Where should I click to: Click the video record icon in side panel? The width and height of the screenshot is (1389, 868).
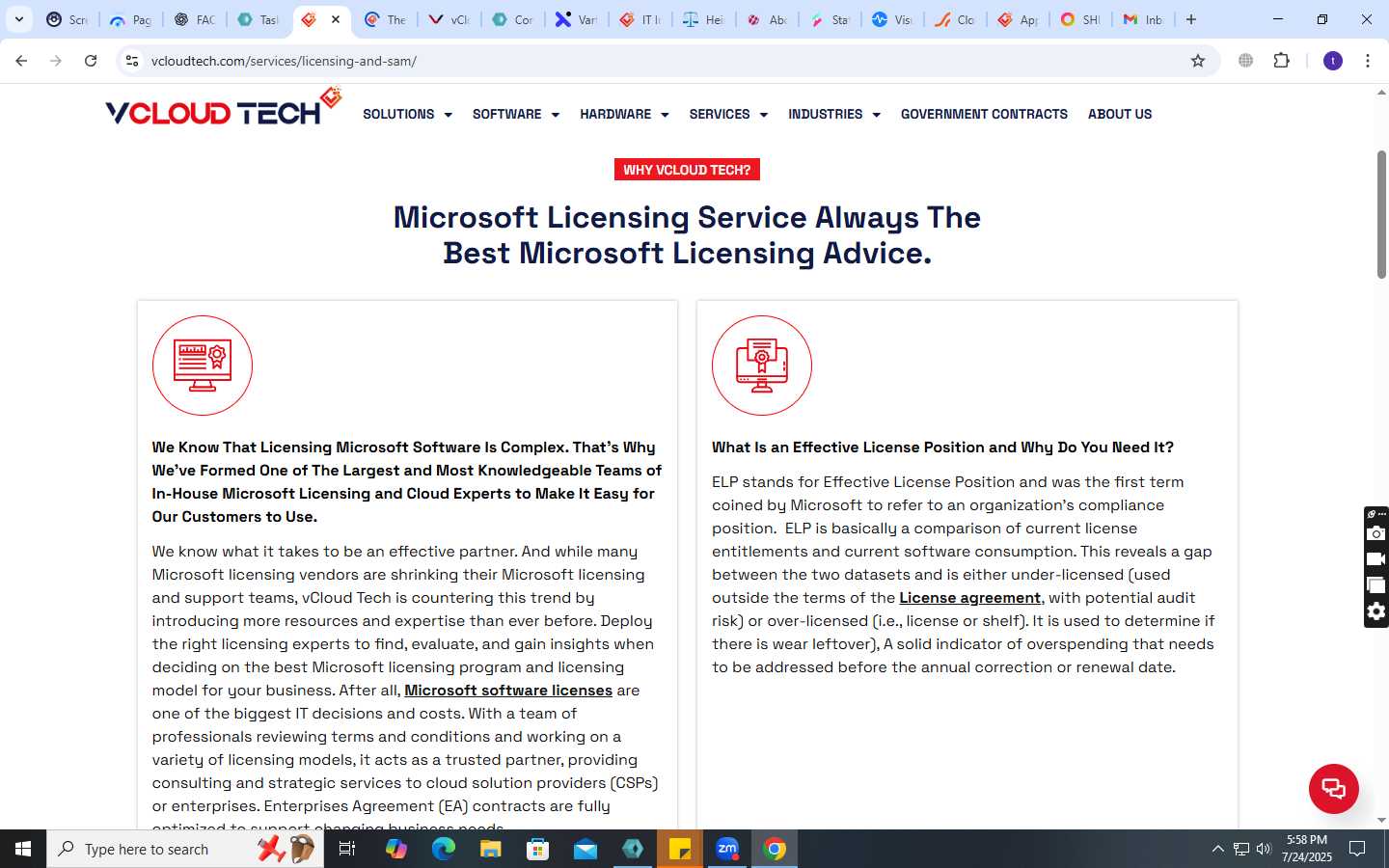1376,559
